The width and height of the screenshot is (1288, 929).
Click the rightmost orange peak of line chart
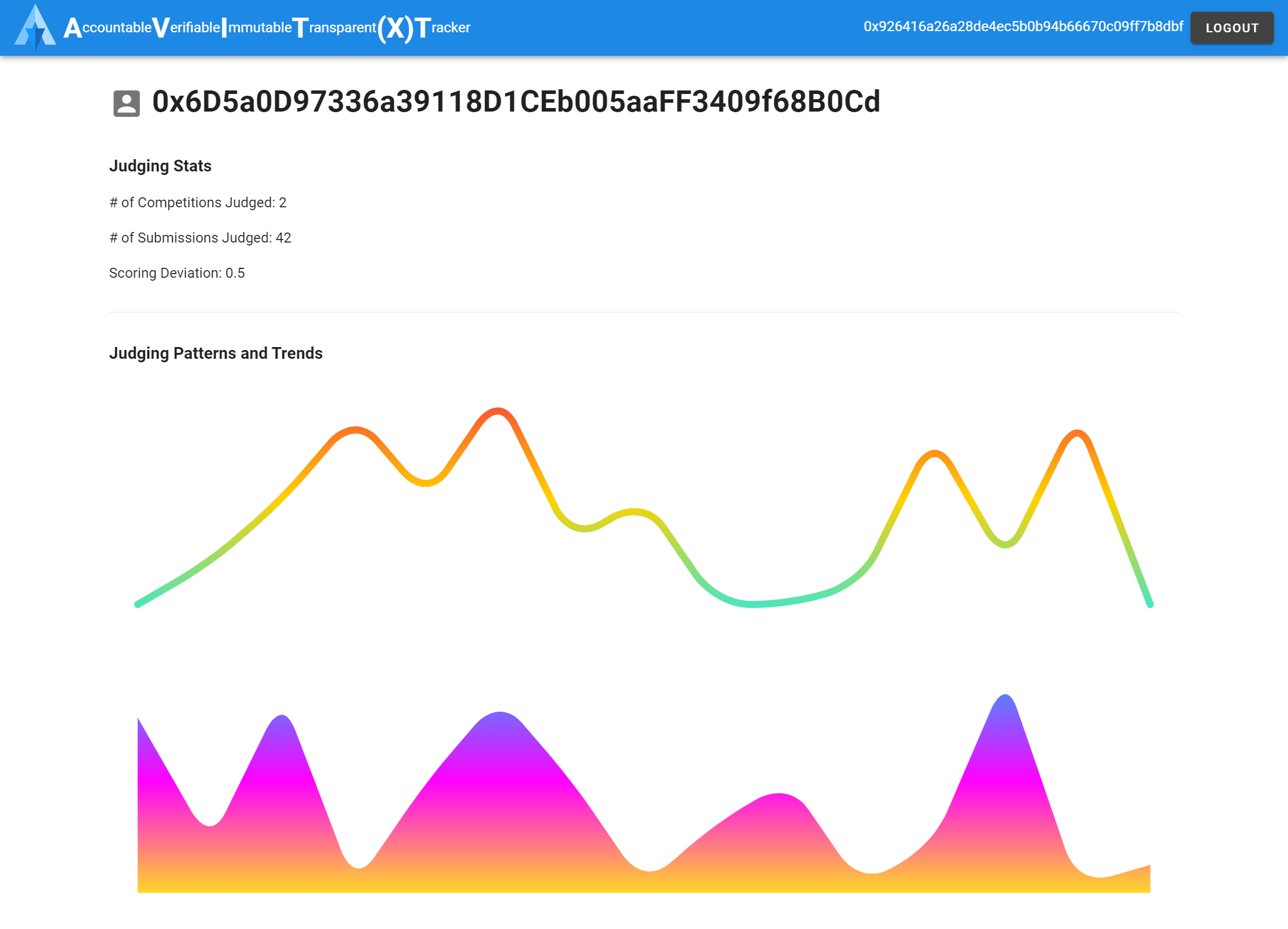[x=1077, y=434]
